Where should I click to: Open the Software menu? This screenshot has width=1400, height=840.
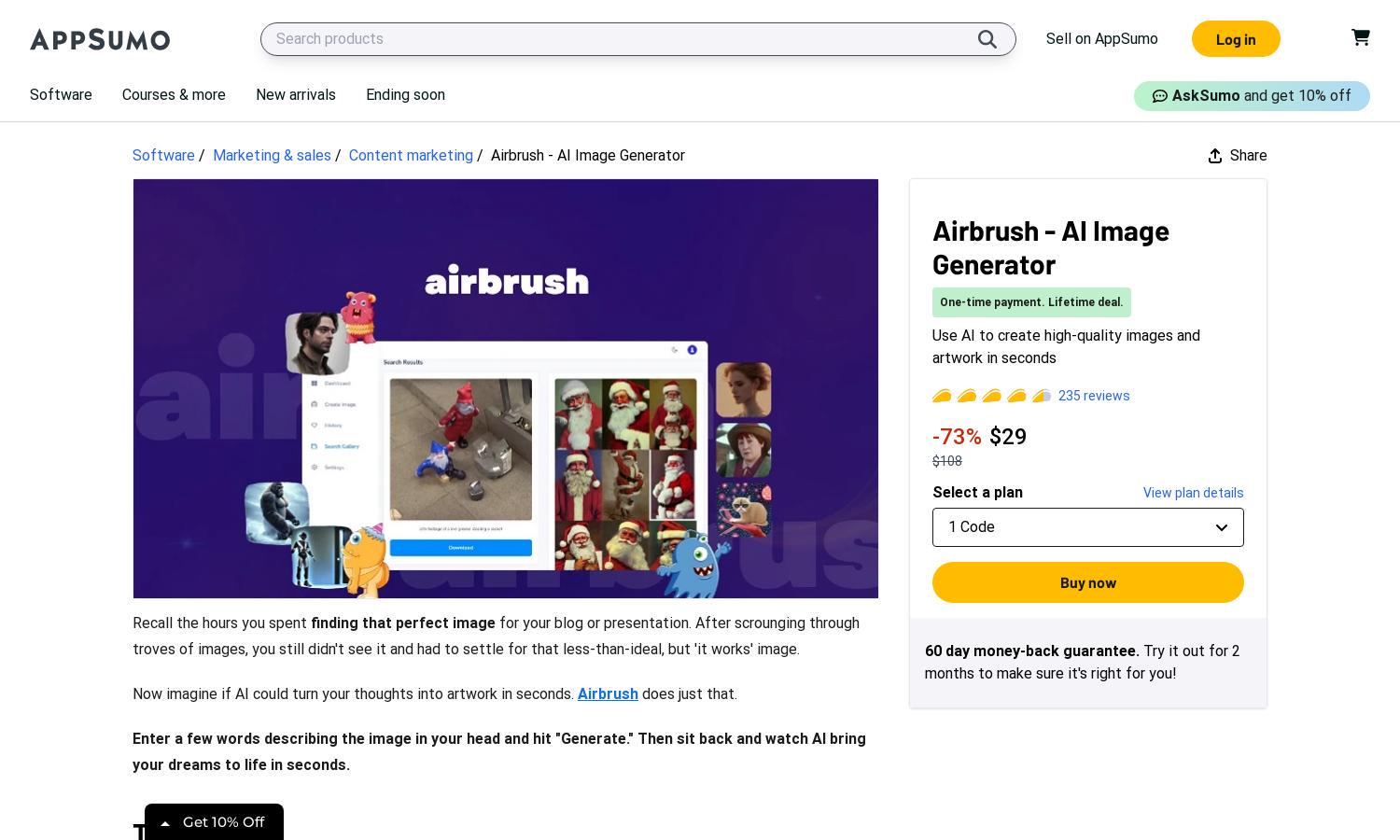61,95
